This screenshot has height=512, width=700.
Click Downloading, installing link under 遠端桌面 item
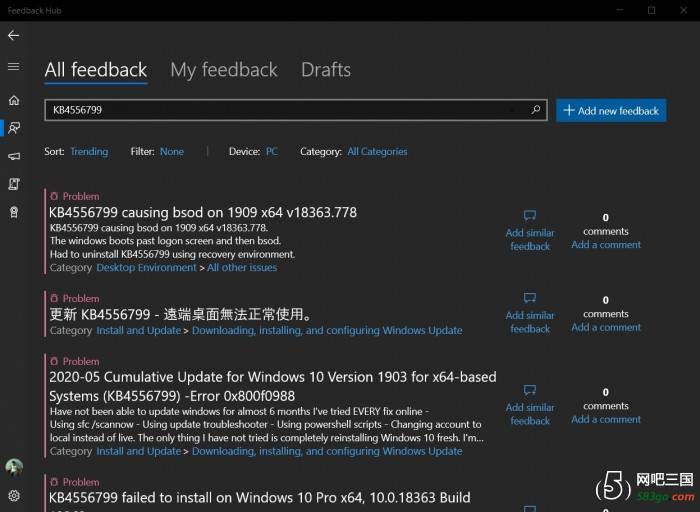click(327, 331)
